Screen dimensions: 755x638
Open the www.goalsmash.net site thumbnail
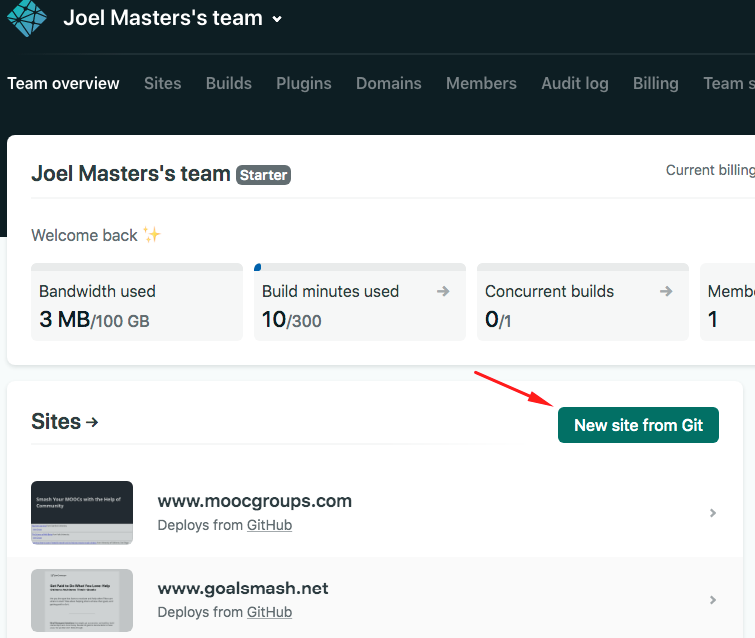pos(82,600)
